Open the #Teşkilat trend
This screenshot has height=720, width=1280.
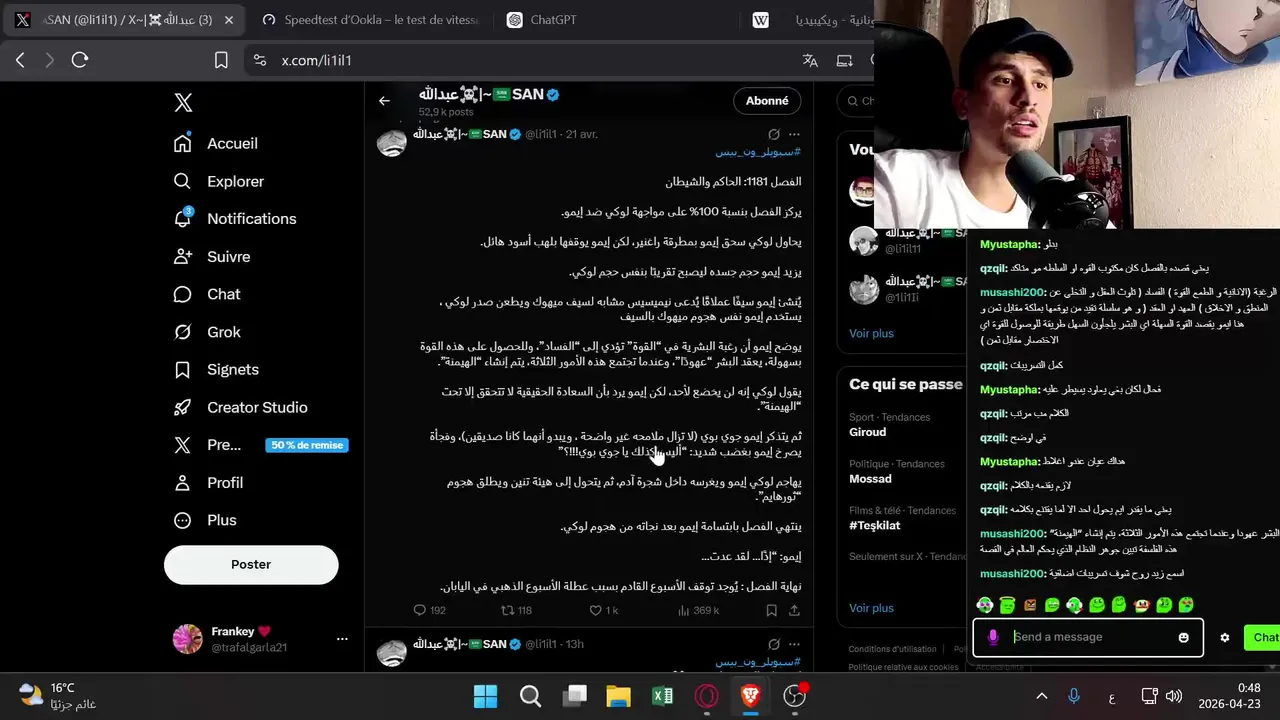(x=875, y=525)
